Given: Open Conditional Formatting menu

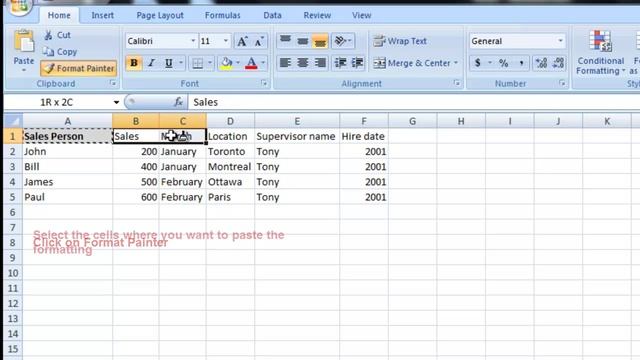Looking at the screenshot, I should point(600,53).
